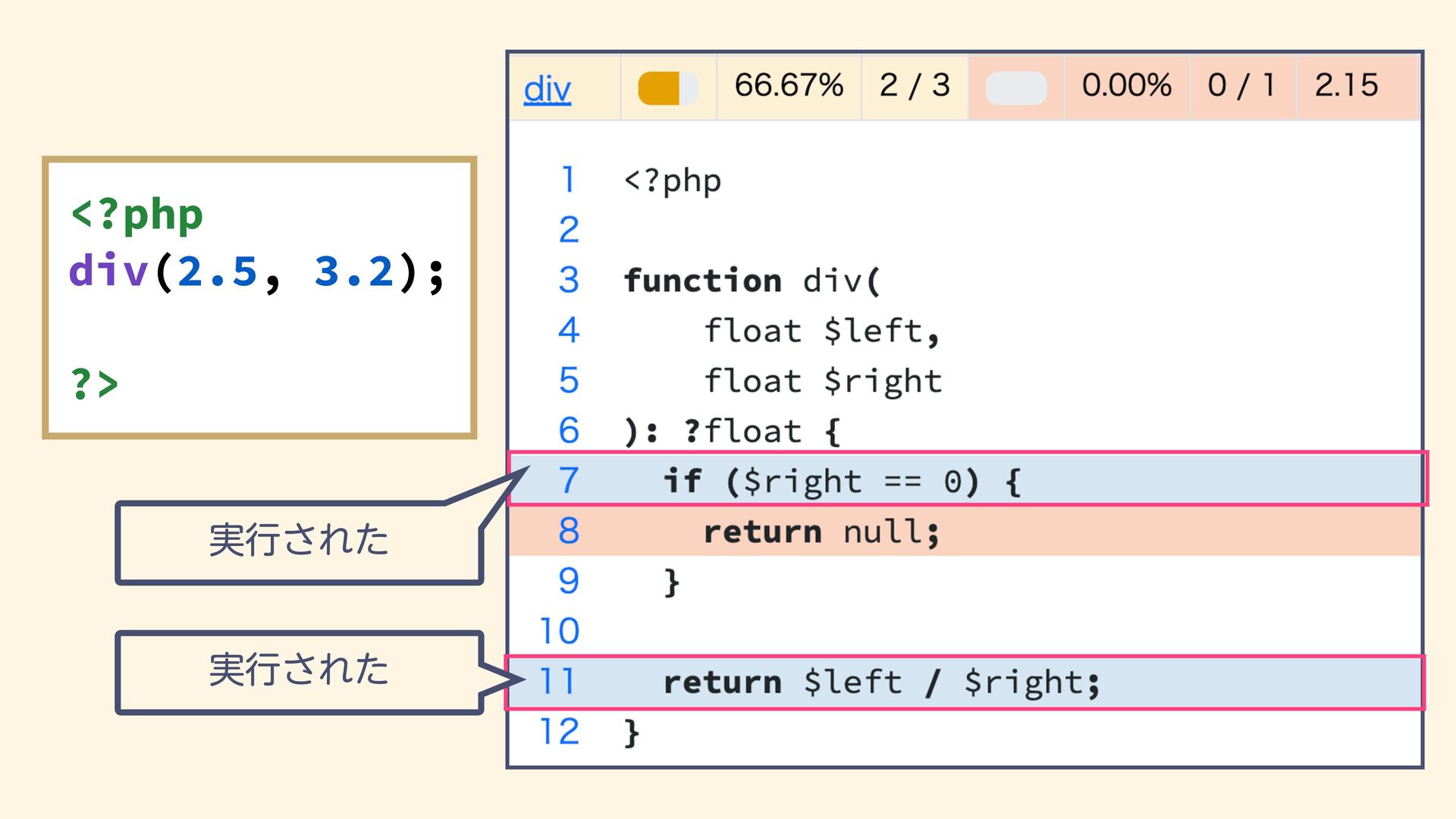This screenshot has width=1456, height=819.
Task: Click line number 12 in gutter
Action: (559, 732)
